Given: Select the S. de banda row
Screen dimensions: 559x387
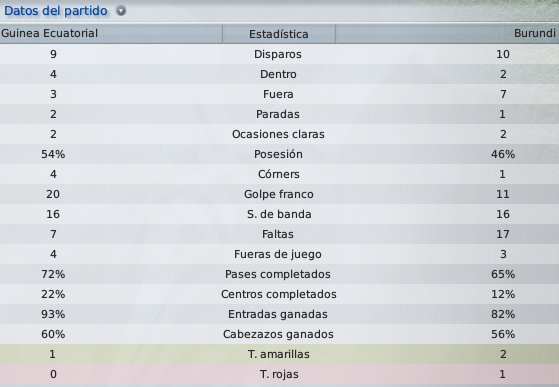Looking at the screenshot, I should click(x=280, y=214).
